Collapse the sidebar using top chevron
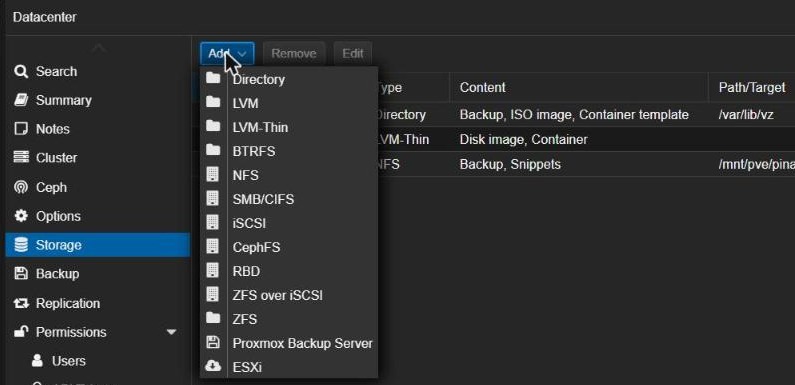The height and width of the screenshot is (385, 795). [x=99, y=48]
